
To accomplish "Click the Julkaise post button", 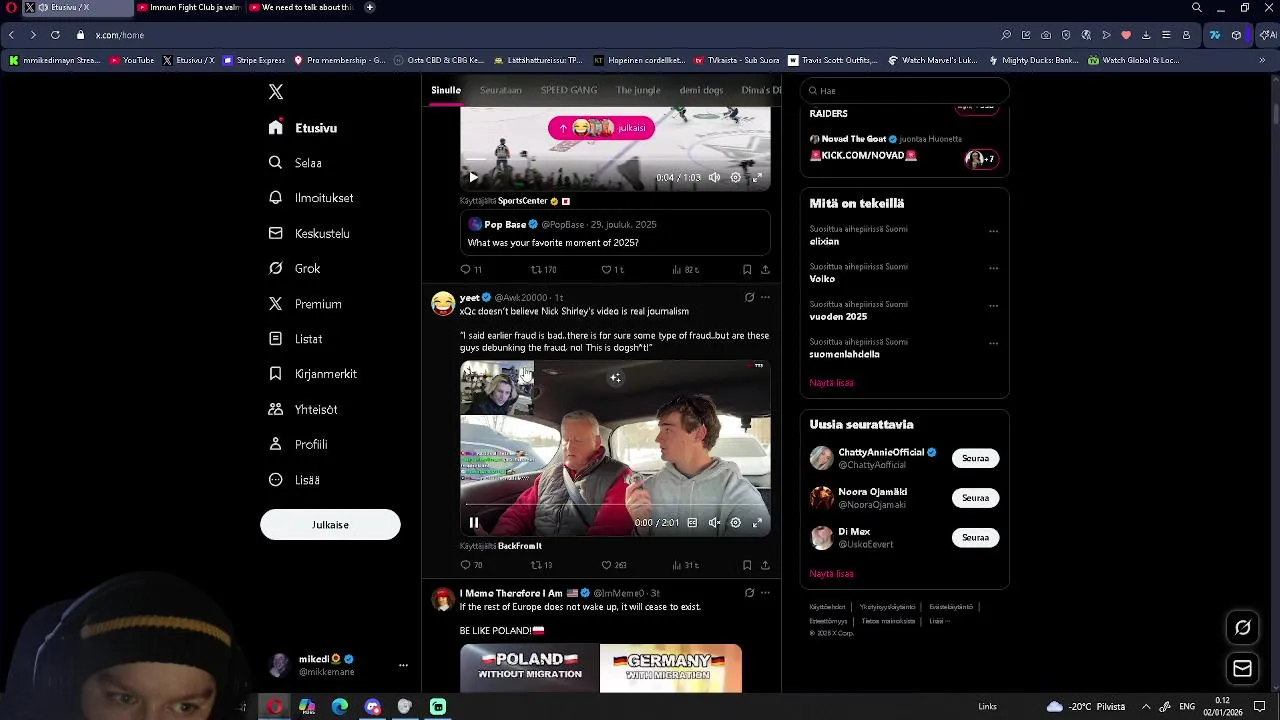I will pos(330,525).
